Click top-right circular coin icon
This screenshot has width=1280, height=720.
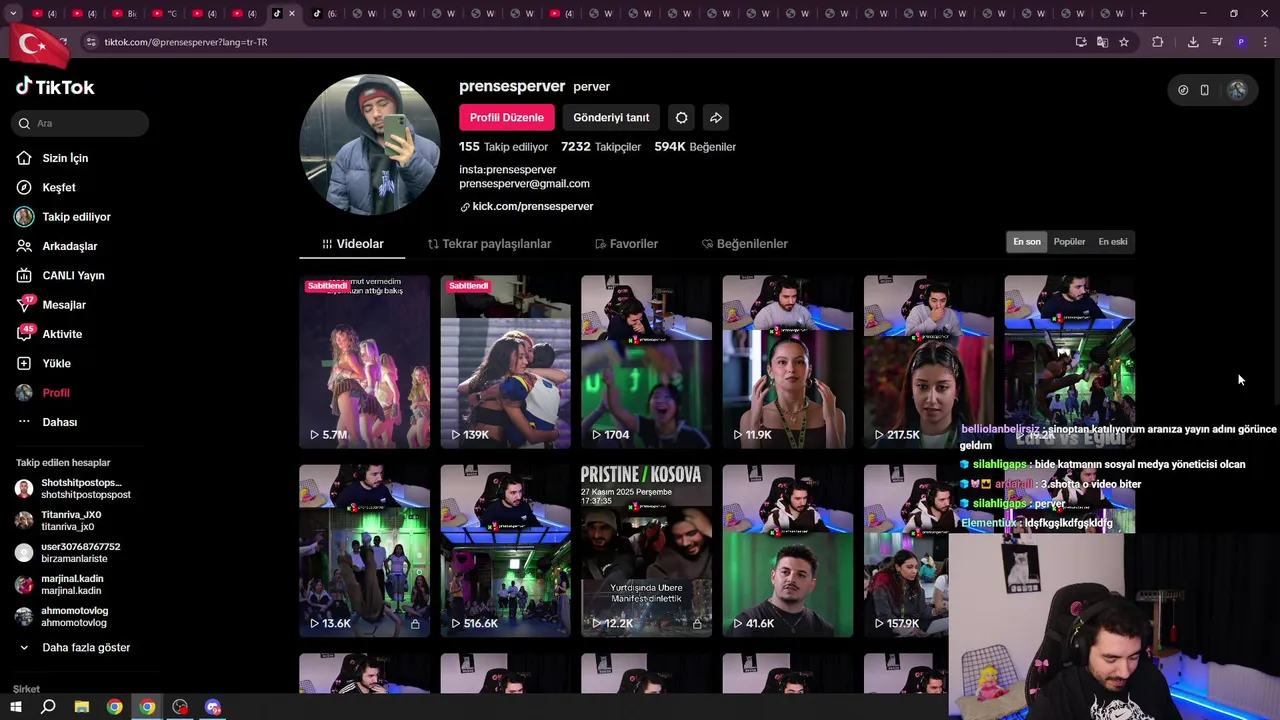[x=1183, y=90]
